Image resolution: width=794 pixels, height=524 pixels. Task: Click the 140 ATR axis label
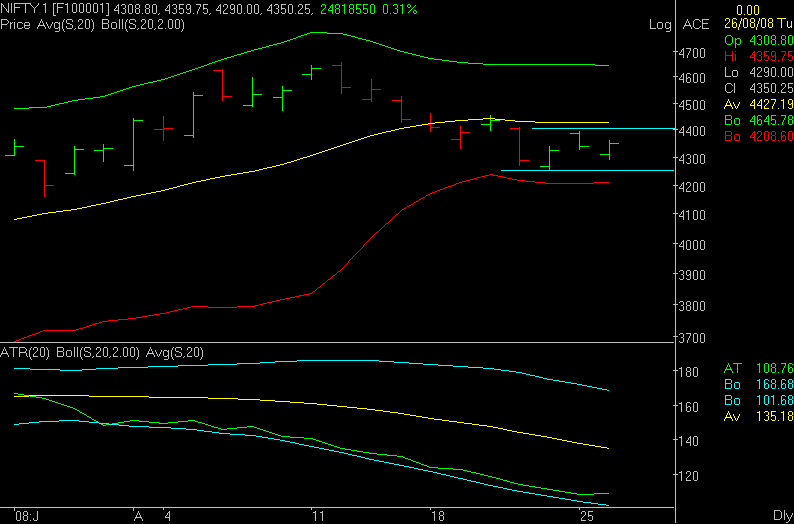[690, 441]
